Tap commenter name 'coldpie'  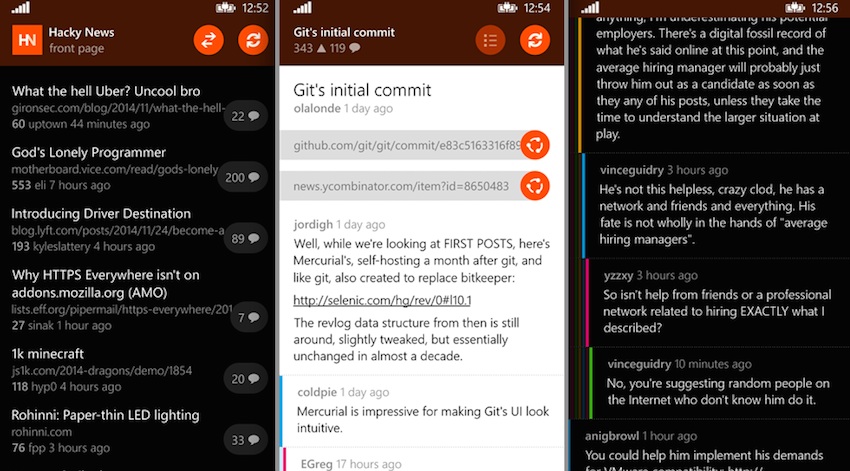317,392
